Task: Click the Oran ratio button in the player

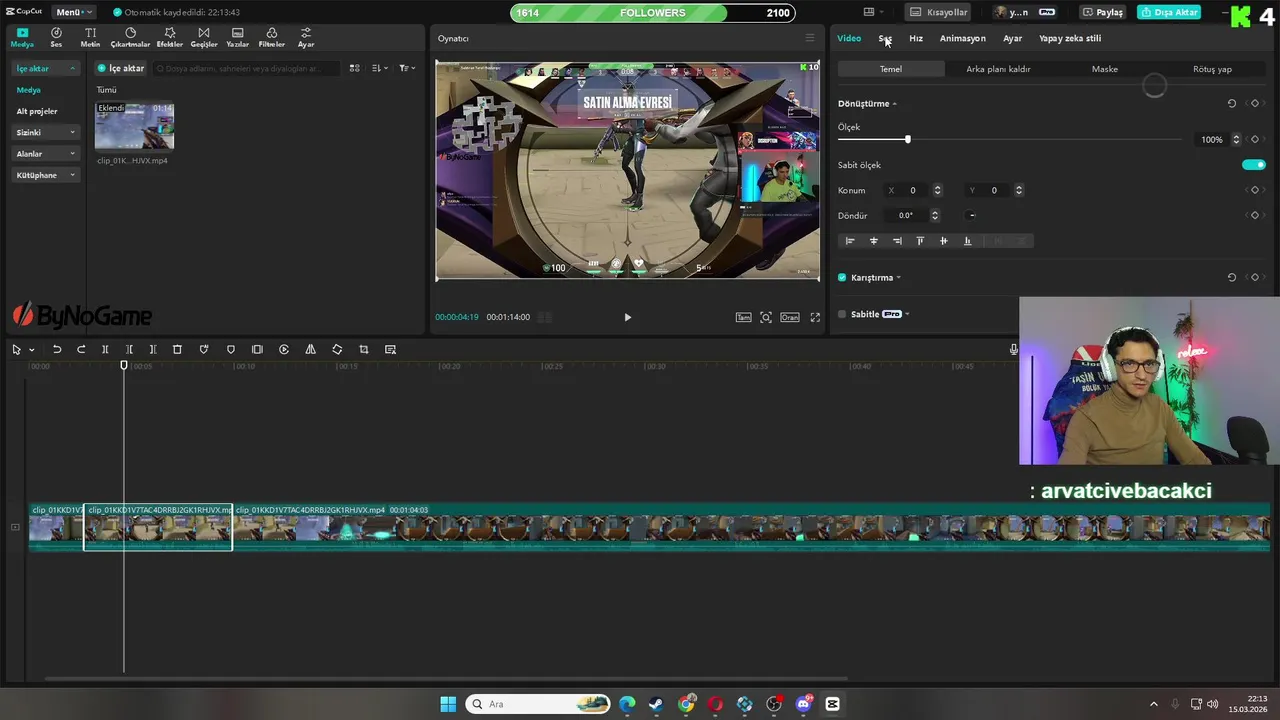Action: click(790, 317)
